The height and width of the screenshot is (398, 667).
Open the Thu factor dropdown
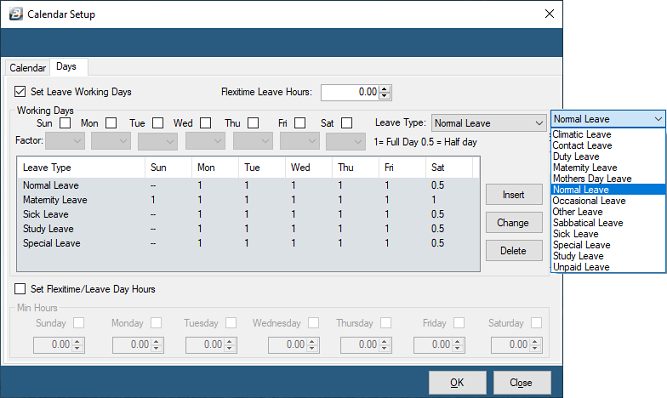coord(252,141)
